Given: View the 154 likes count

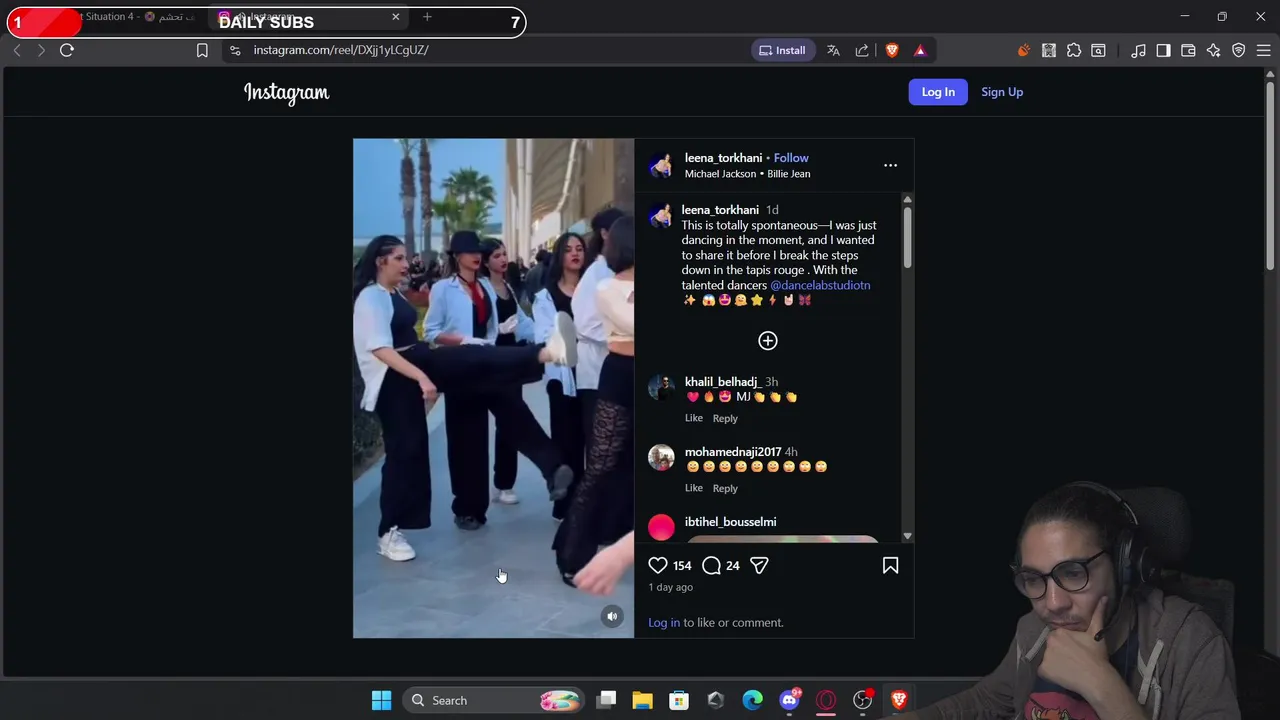Looking at the screenshot, I should 682,566.
